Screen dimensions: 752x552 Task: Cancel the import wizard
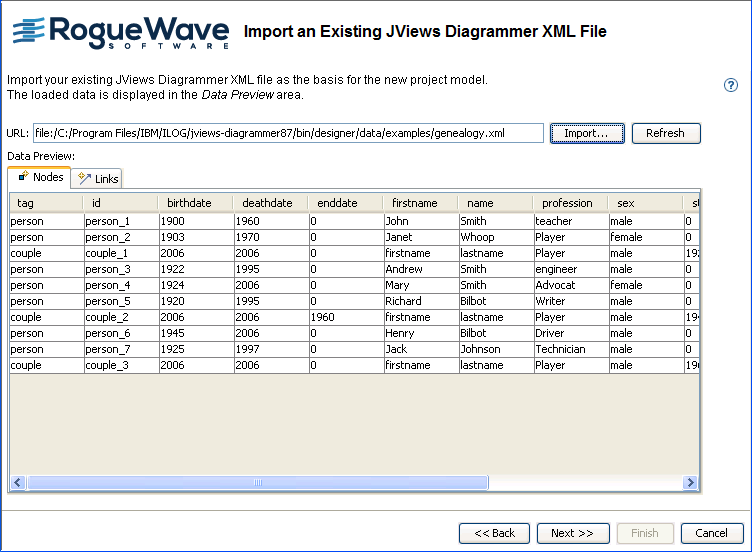point(711,533)
